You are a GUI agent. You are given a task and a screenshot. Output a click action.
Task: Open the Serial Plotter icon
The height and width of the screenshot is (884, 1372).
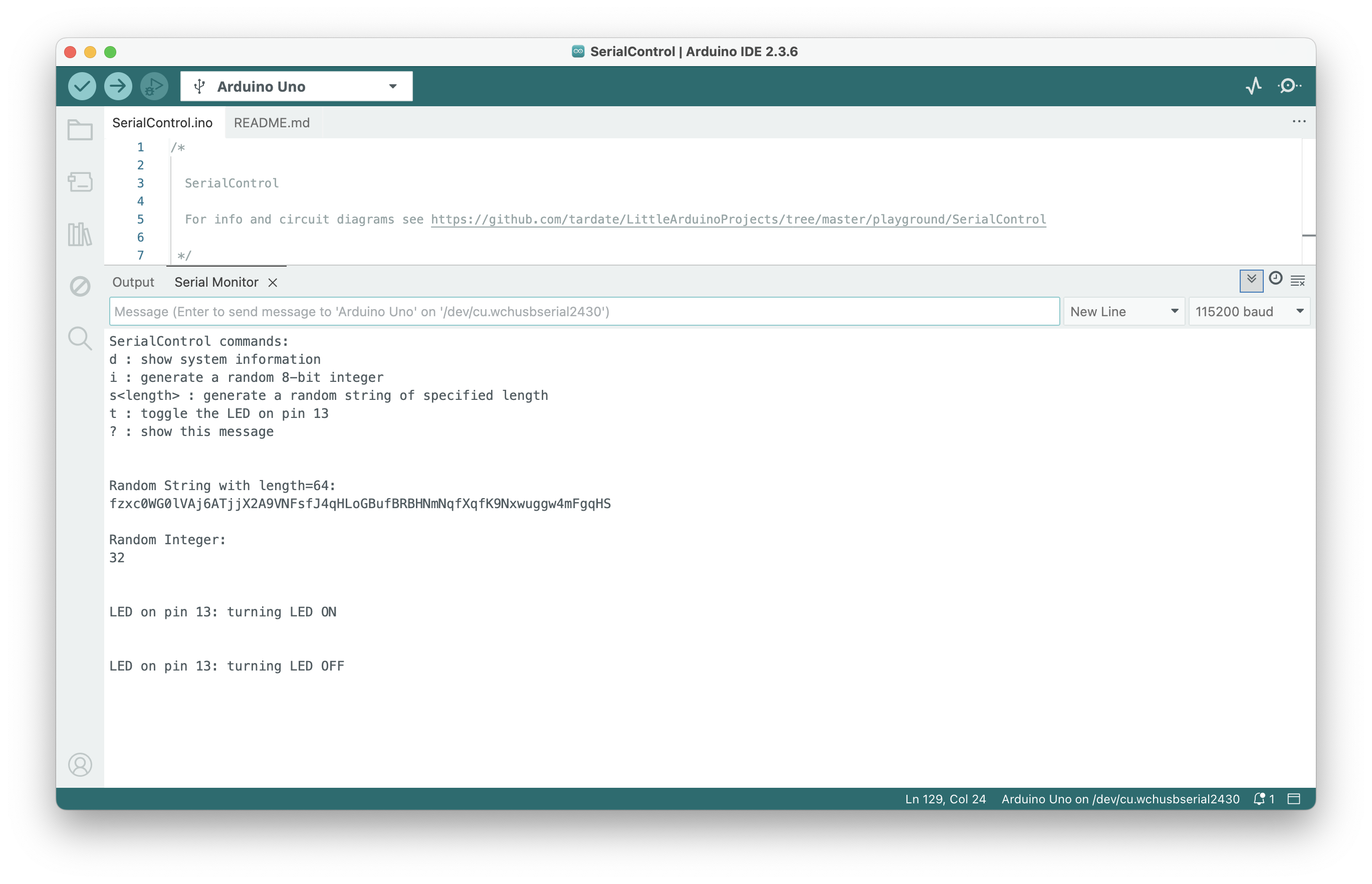click(x=1254, y=86)
